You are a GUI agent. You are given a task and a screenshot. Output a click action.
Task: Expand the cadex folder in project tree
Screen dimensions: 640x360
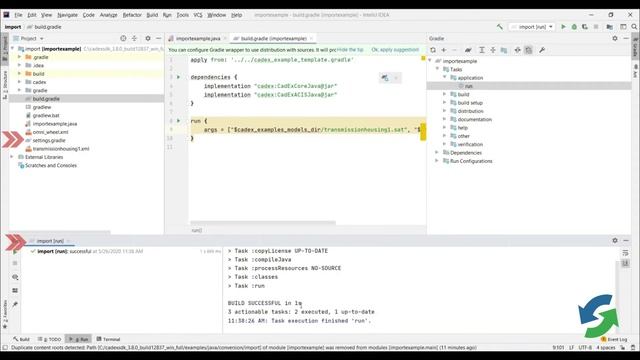pos(20,82)
